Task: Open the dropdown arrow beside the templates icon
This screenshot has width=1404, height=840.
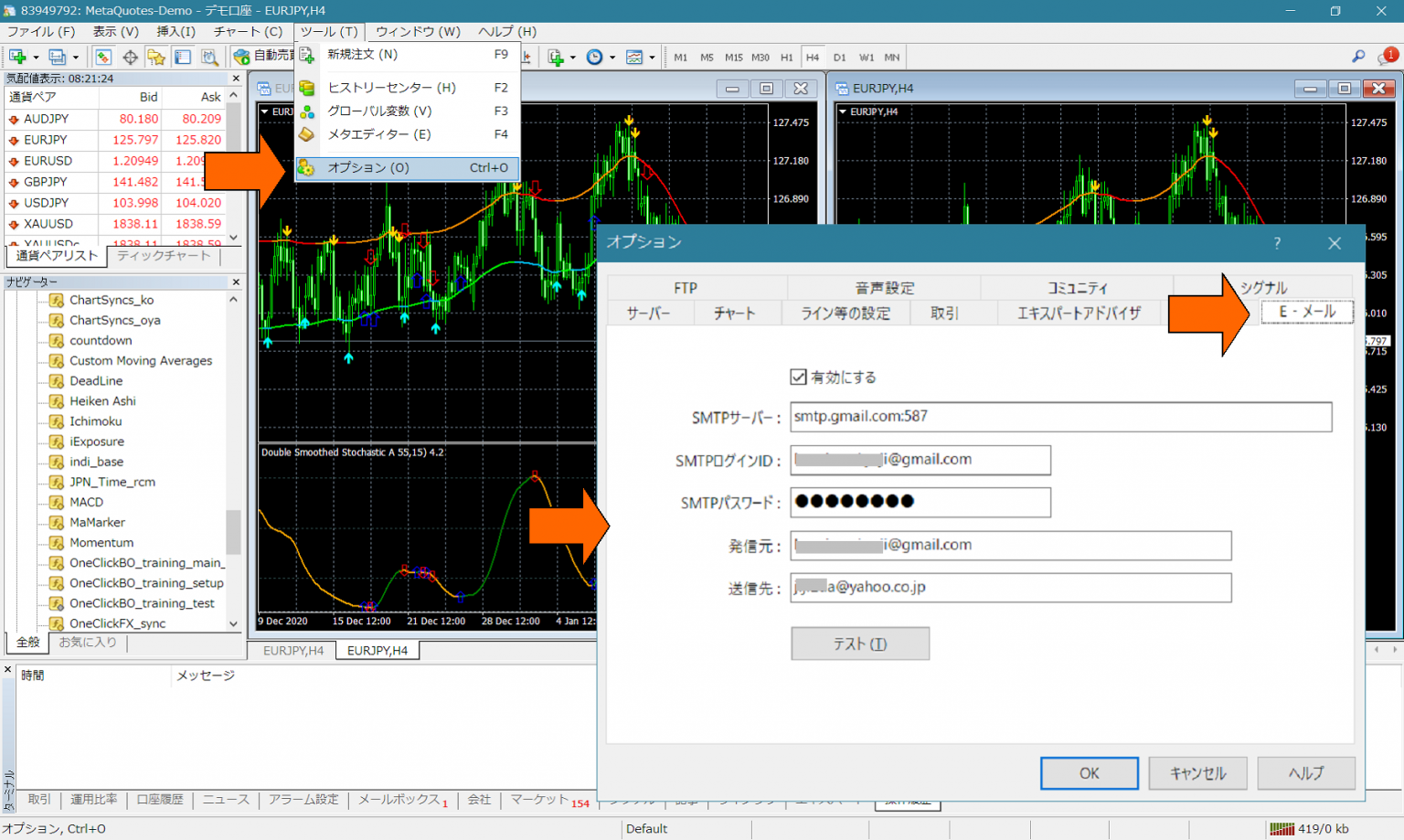Action: (x=652, y=57)
